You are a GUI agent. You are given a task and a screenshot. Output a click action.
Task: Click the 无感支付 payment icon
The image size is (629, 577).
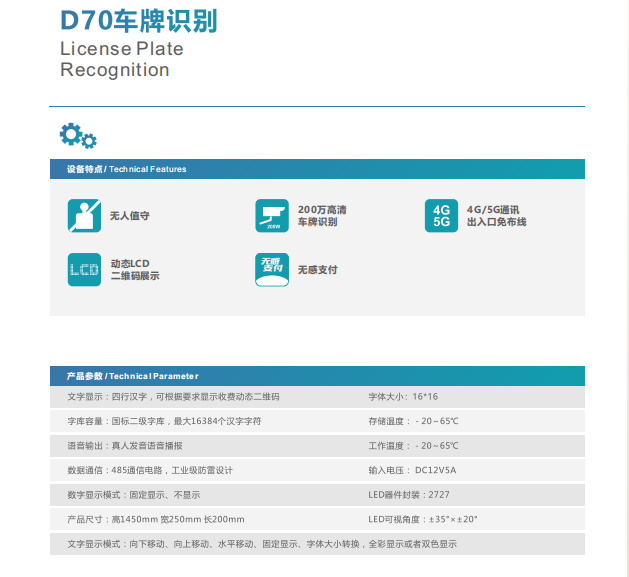point(272,269)
